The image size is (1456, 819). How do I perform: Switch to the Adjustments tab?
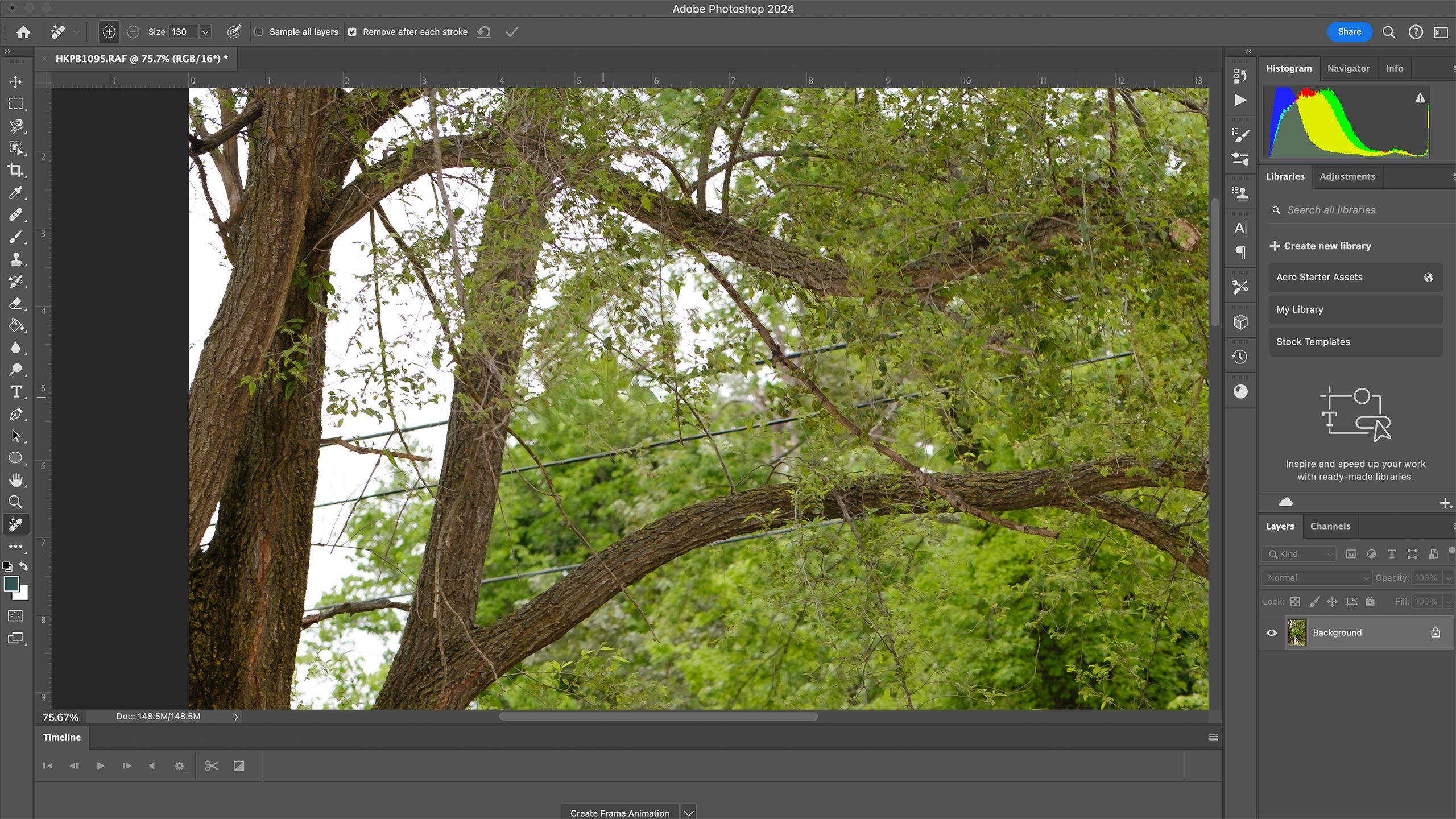[x=1347, y=176]
